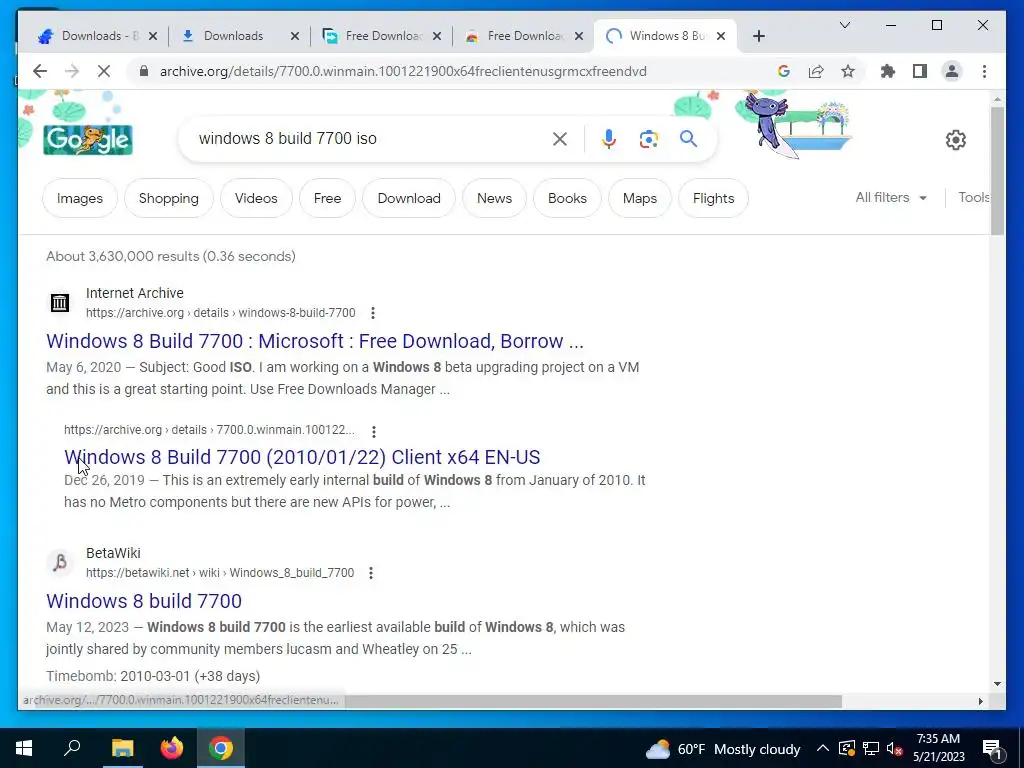This screenshot has width=1024, height=768.
Task: Close the second Downloads tab
Action: pyautogui.click(x=295, y=36)
